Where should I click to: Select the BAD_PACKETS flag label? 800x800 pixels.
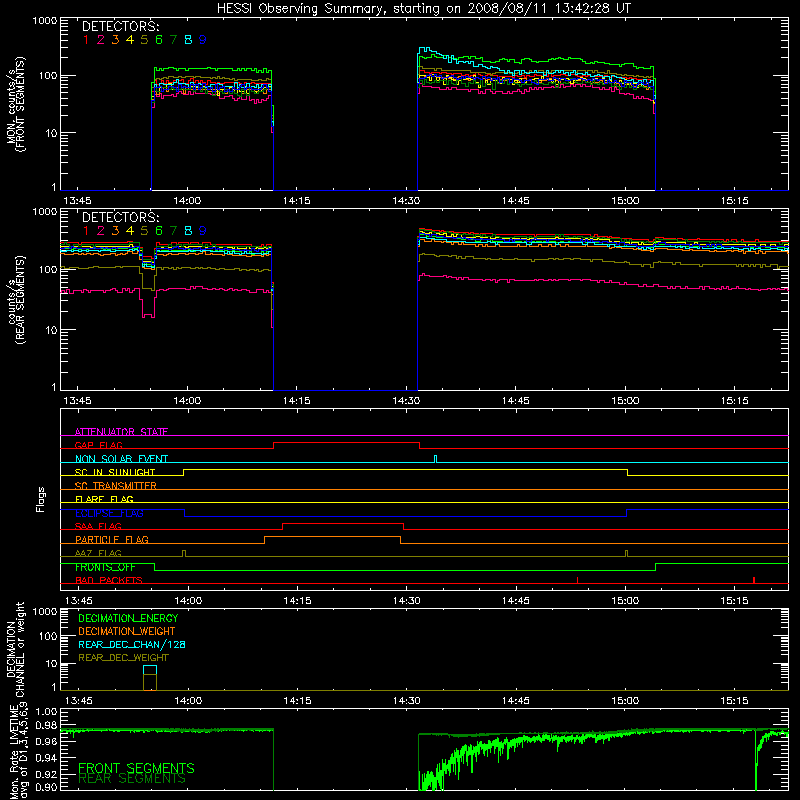[x=109, y=580]
